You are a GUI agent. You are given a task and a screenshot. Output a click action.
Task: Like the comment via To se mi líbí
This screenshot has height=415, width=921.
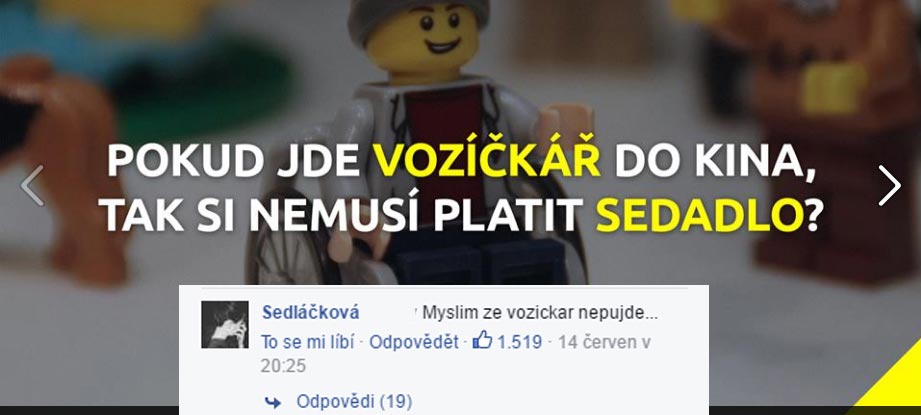coord(307,342)
